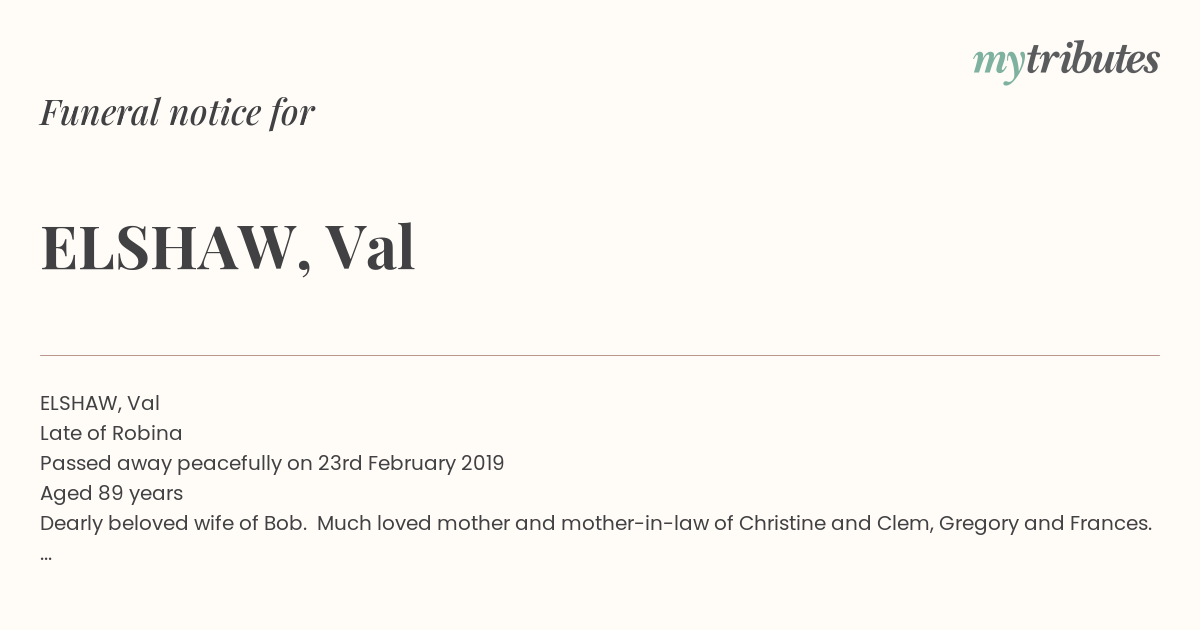Click the 'tributes' part of the logo
1200x630 pixels.
(x=1092, y=59)
